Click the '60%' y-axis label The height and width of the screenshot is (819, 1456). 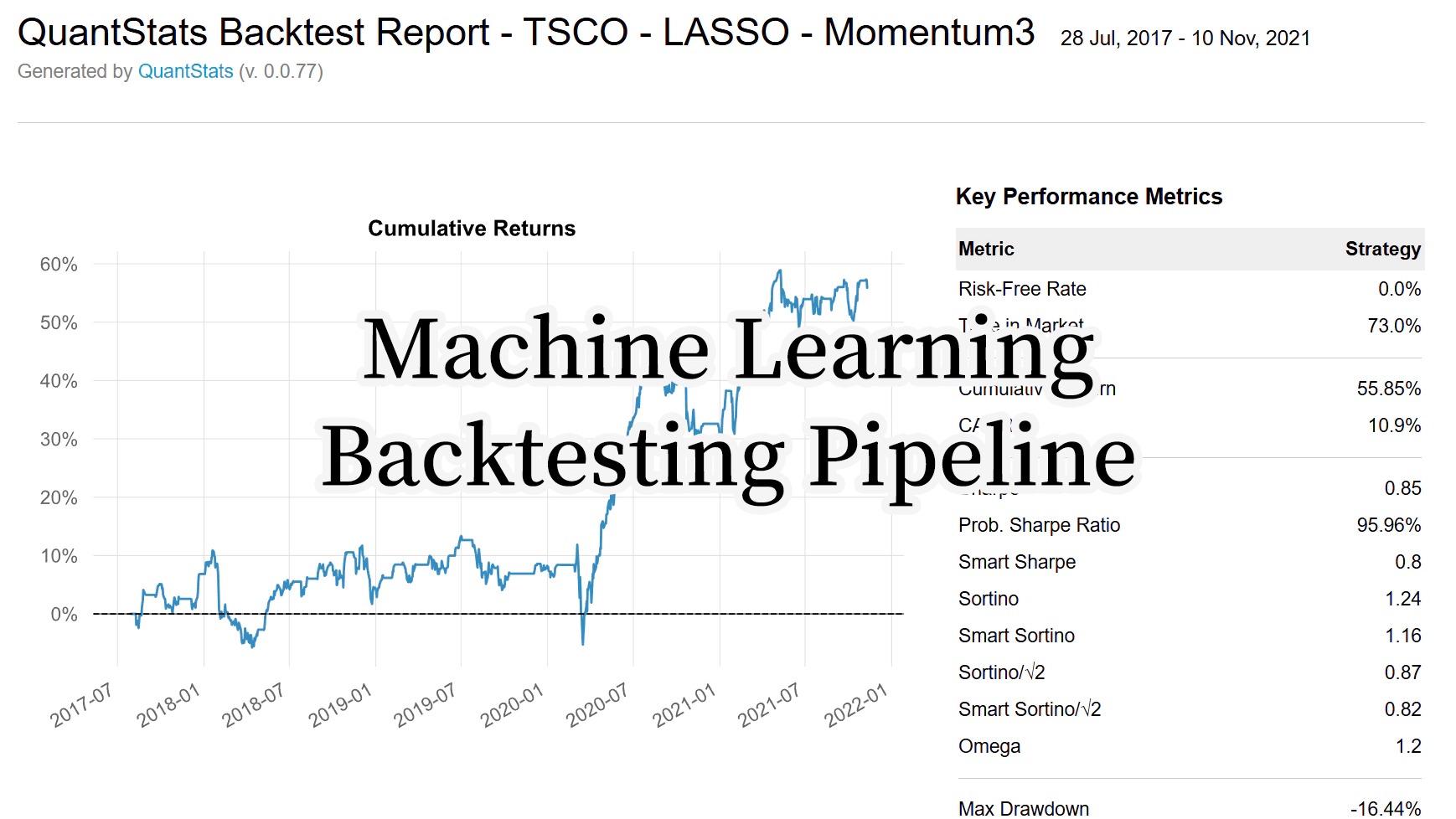point(59,265)
